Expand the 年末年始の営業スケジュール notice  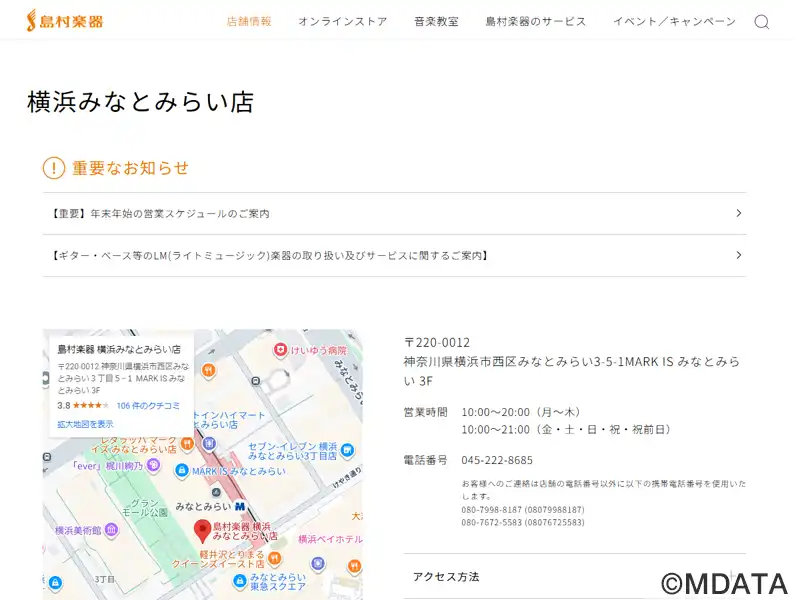pyautogui.click(x=394, y=214)
